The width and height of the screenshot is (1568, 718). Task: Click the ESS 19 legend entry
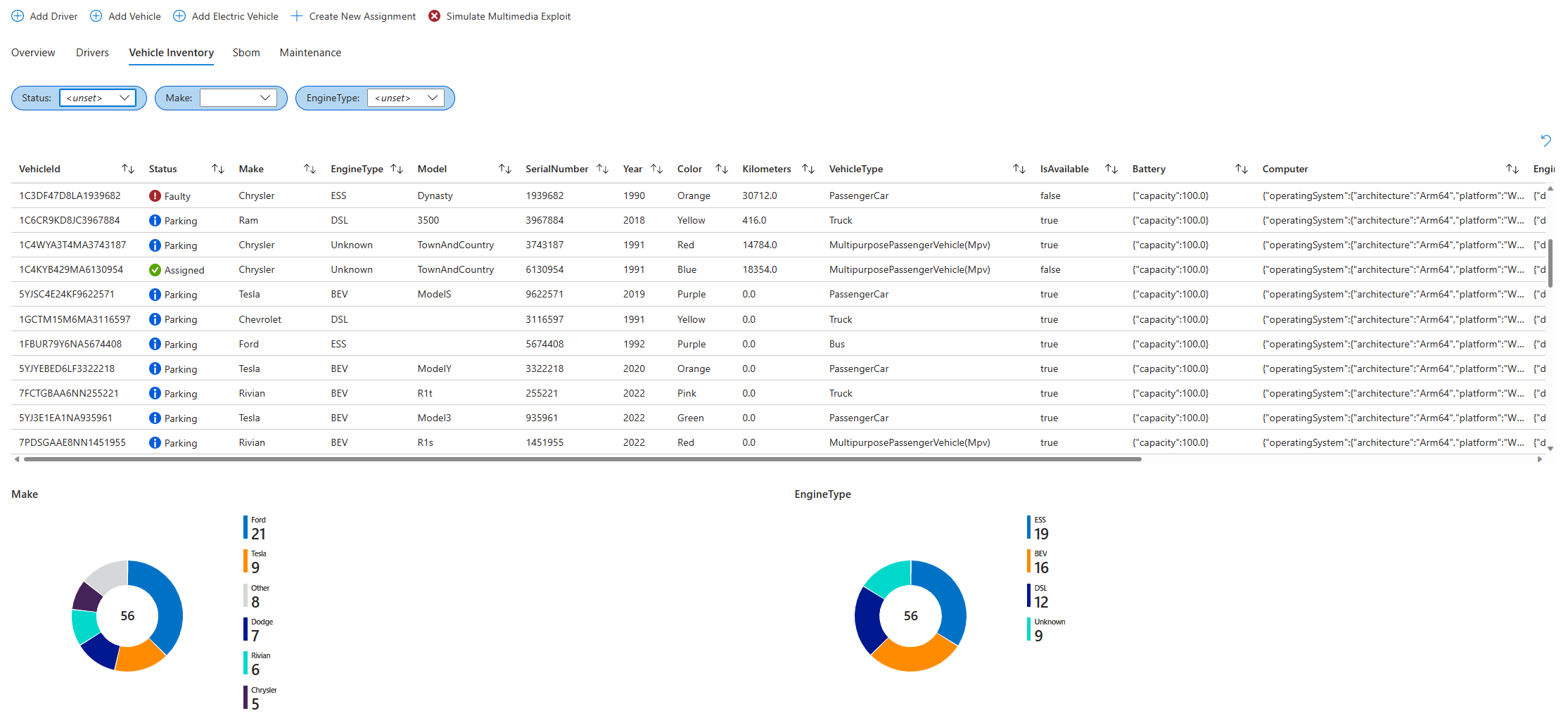tap(1039, 528)
